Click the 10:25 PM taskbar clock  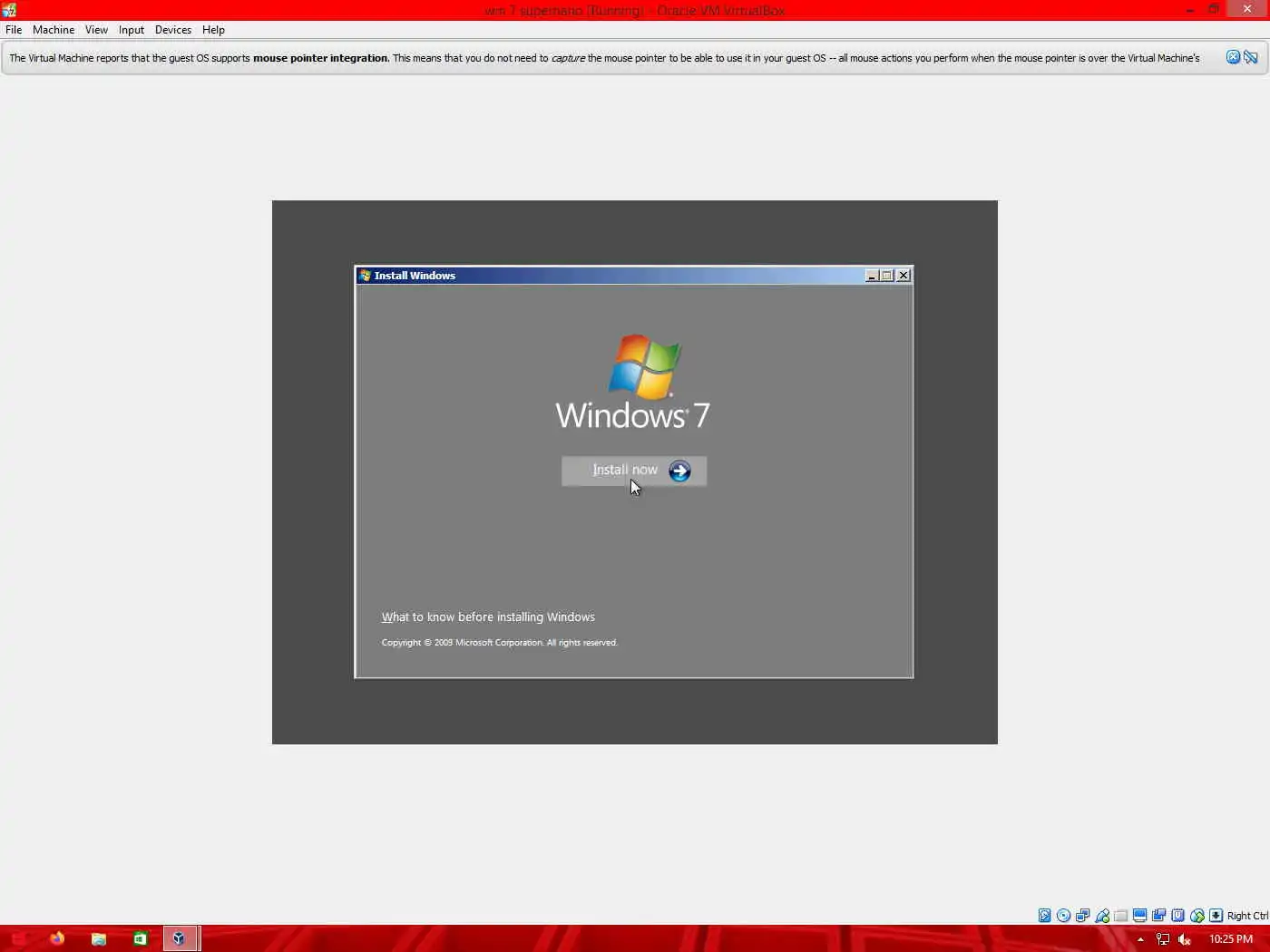tap(1231, 939)
